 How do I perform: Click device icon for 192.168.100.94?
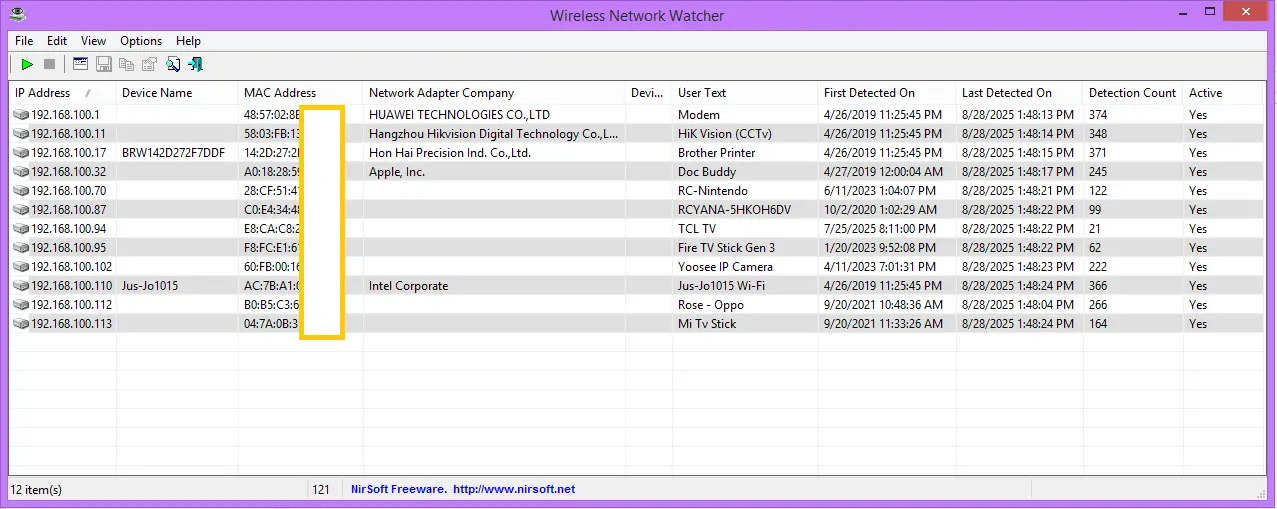click(x=21, y=229)
